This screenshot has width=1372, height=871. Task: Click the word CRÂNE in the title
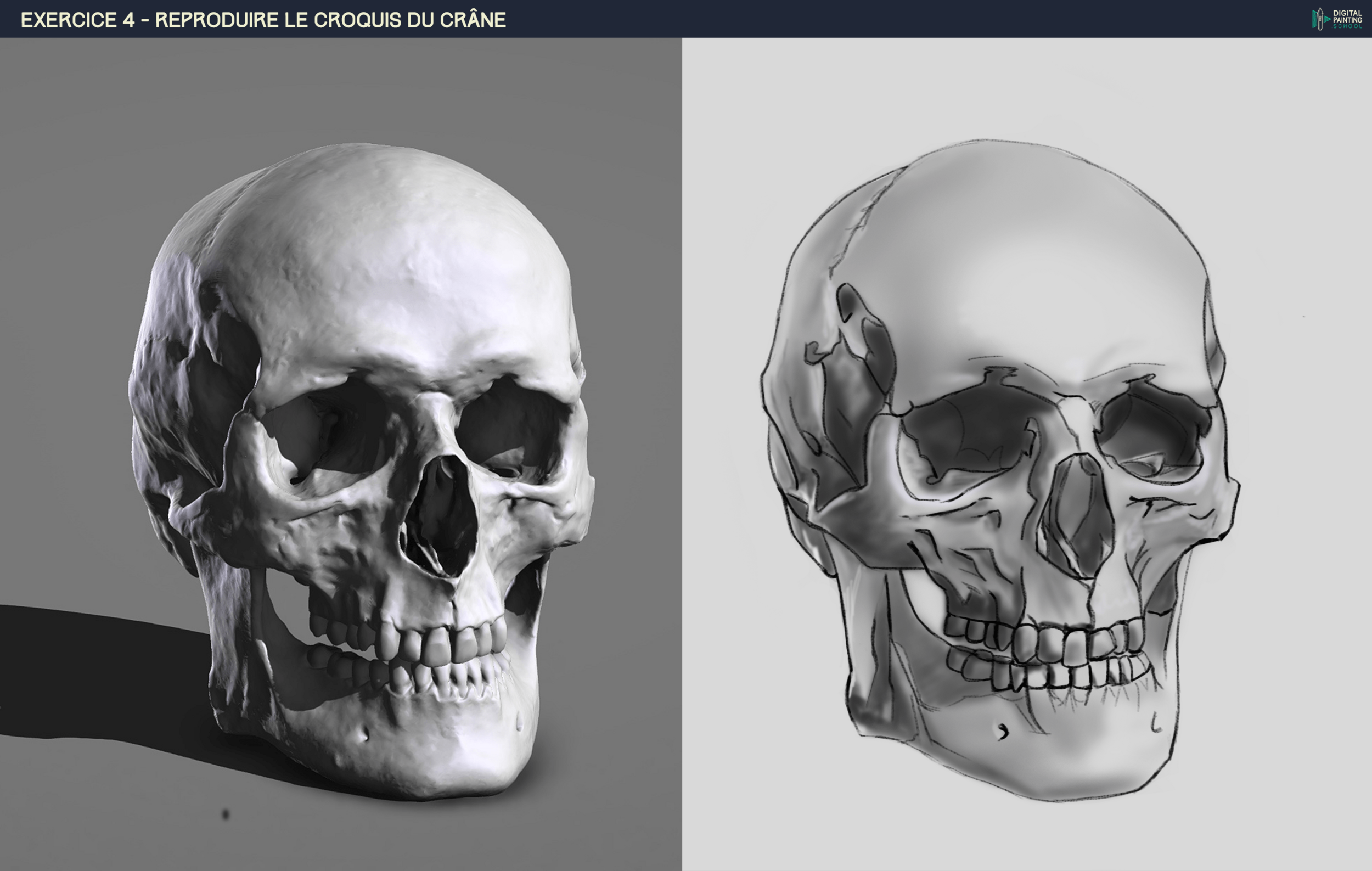tap(473, 20)
